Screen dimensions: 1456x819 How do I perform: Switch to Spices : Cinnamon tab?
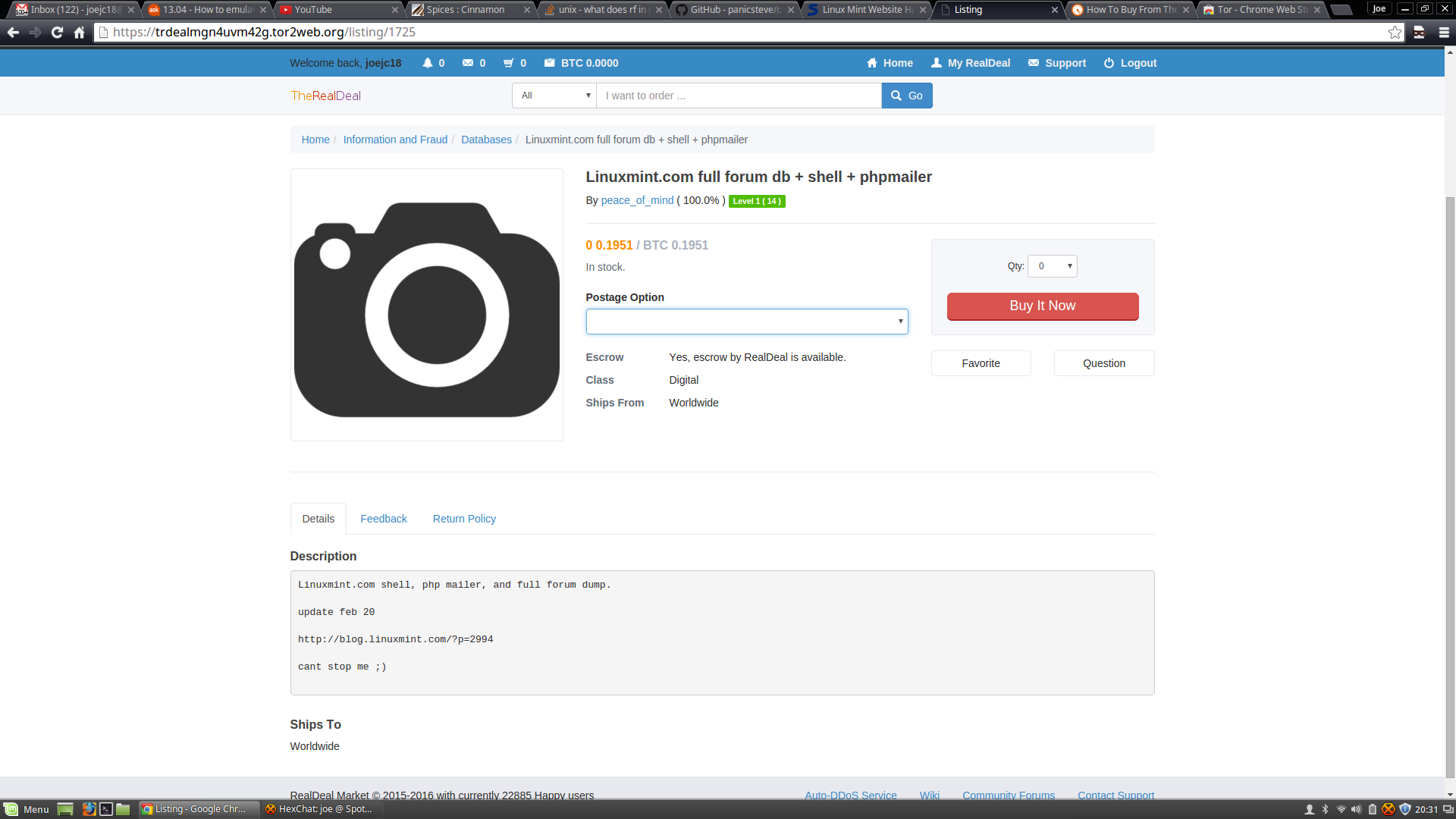[469, 10]
